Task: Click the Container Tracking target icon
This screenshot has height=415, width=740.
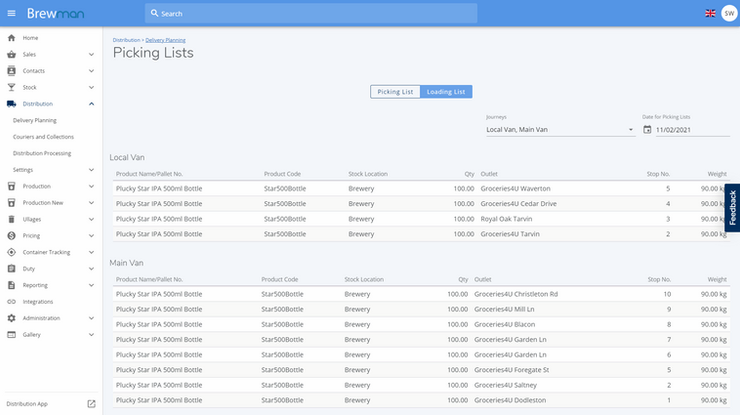Action: tap(11, 252)
